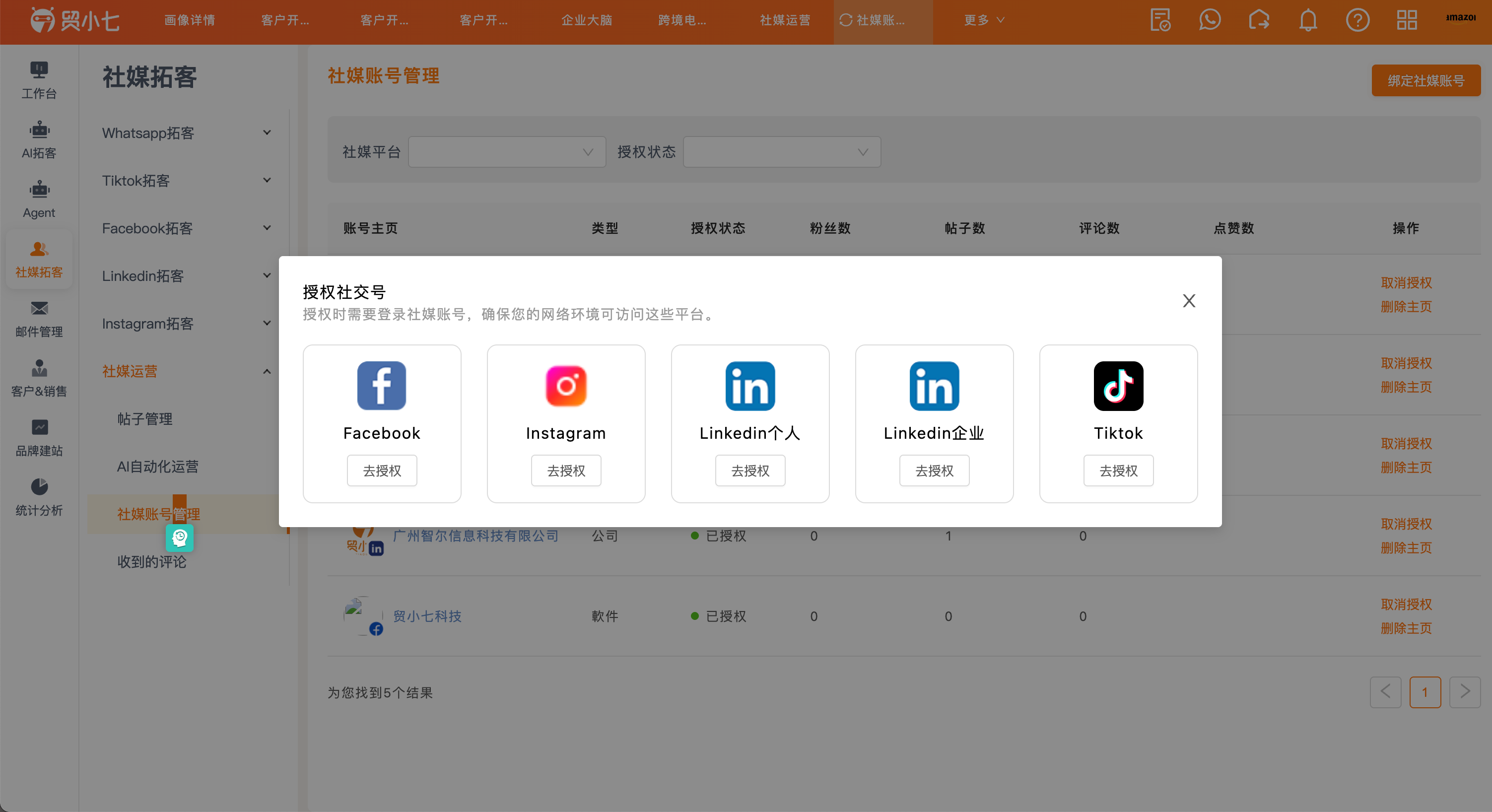Open the help question mark icon

click(1357, 20)
